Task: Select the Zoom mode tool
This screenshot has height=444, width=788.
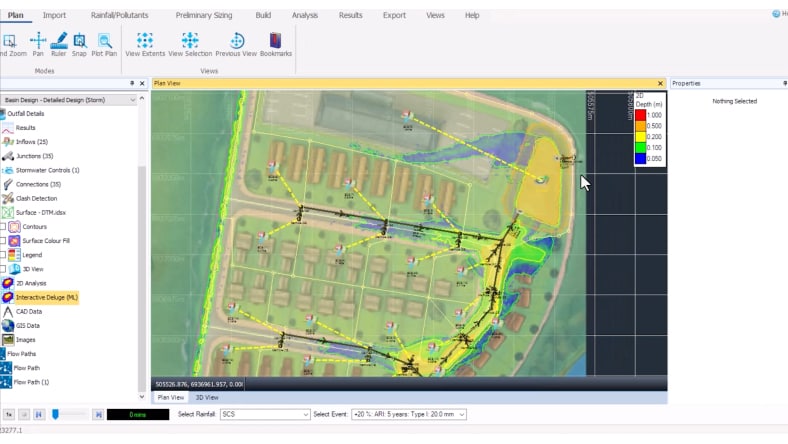Action: [x=12, y=44]
